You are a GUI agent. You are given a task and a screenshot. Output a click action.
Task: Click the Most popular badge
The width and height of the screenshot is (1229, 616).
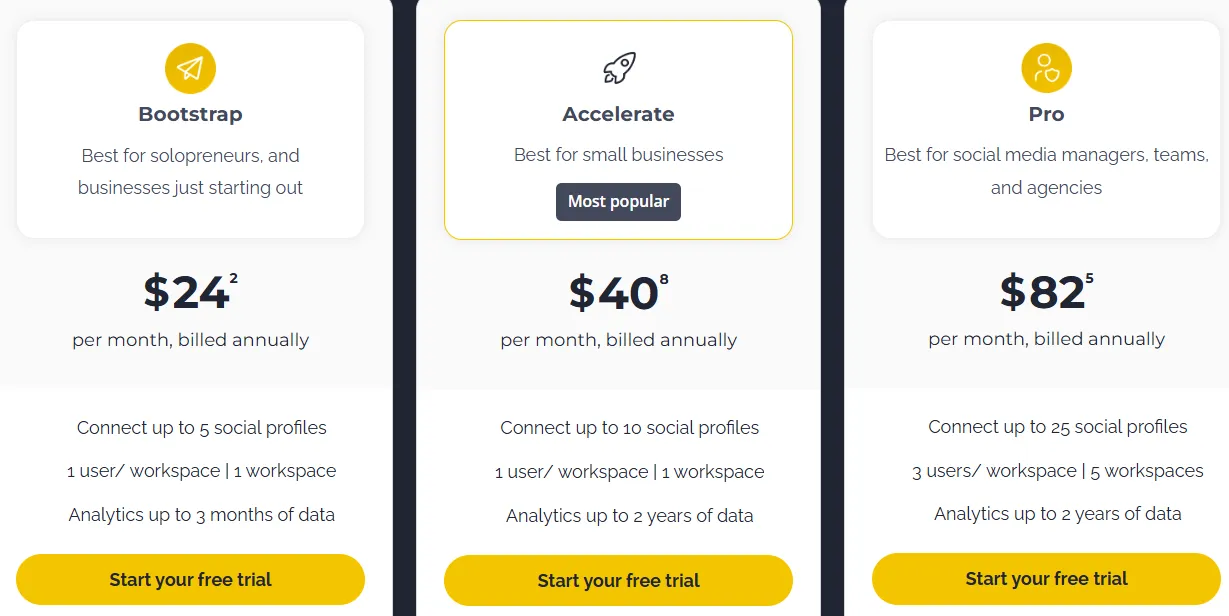(x=618, y=202)
